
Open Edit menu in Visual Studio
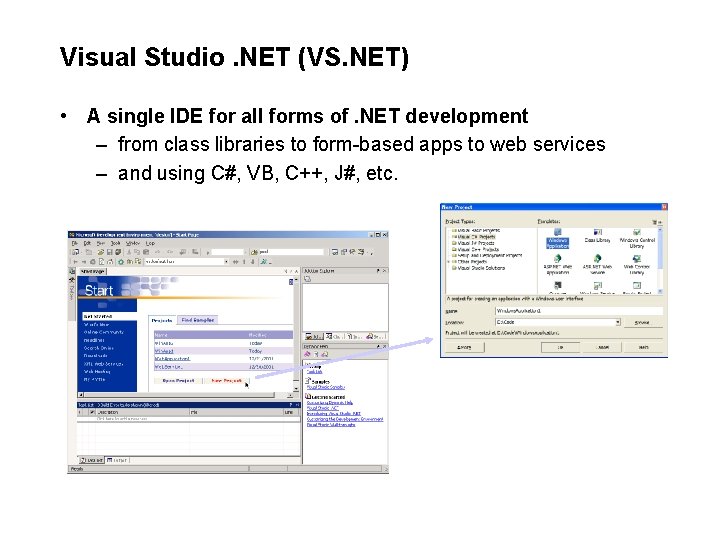(x=87, y=243)
